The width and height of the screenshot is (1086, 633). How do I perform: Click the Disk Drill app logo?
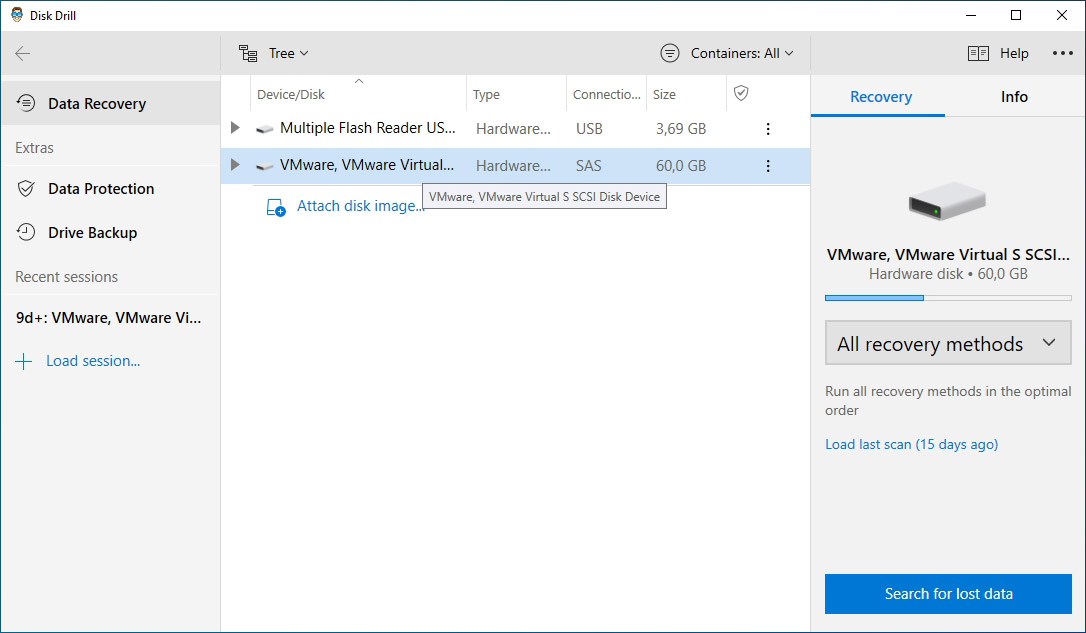pyautogui.click(x=17, y=15)
